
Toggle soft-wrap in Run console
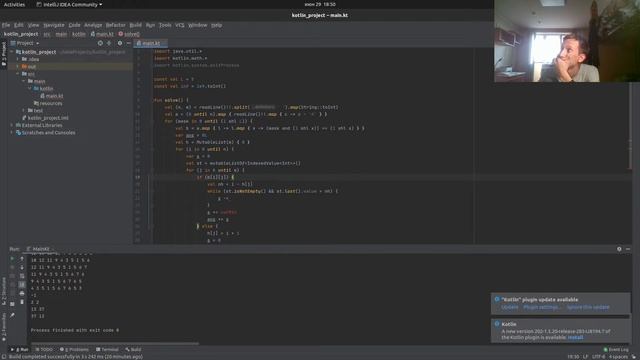coord(22,276)
